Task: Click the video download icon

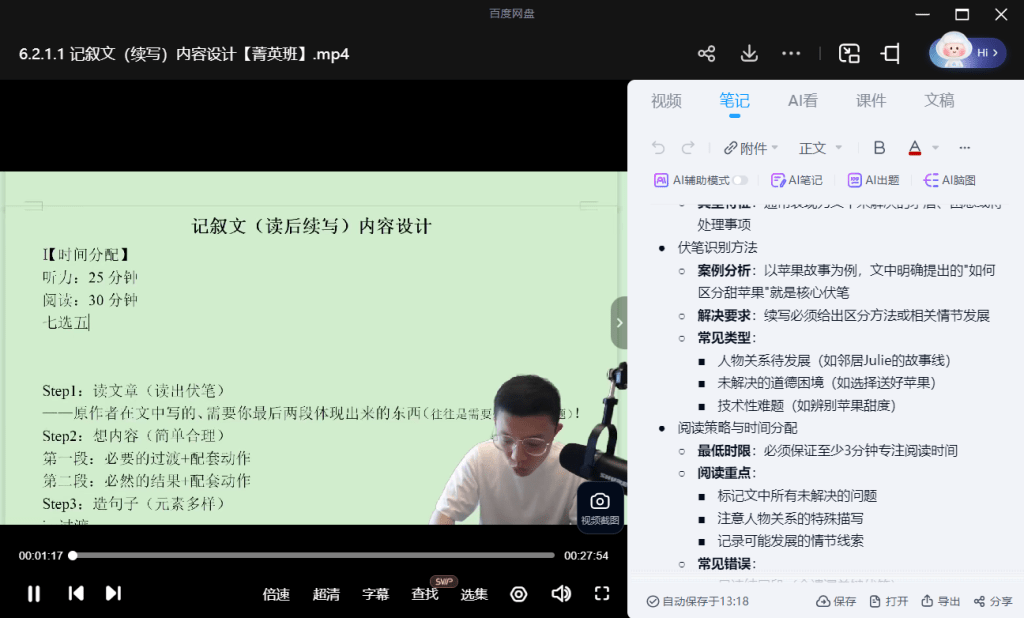Action: (748, 54)
